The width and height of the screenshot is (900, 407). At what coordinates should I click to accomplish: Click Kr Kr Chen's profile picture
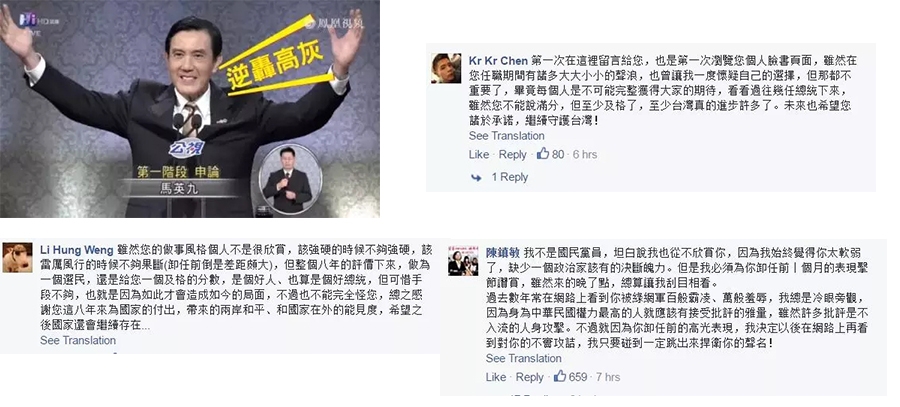point(446,68)
